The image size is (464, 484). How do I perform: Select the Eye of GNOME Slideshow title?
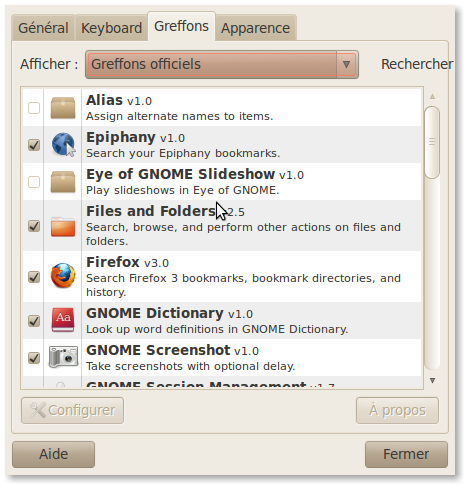[195, 174]
